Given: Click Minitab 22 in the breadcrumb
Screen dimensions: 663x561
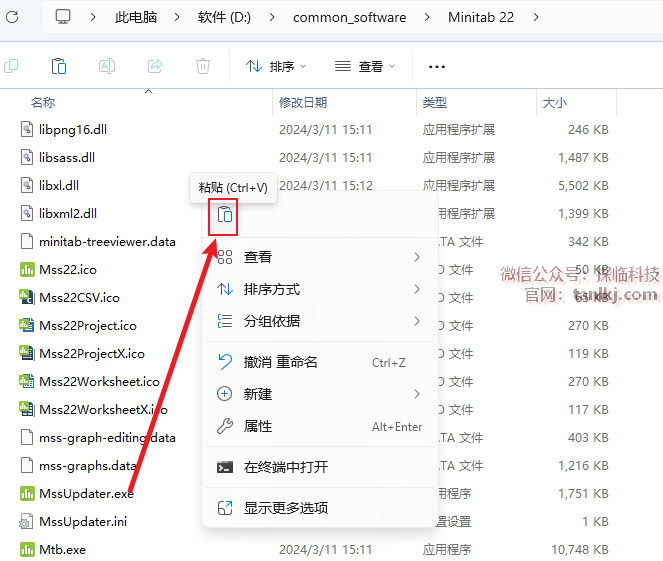Looking at the screenshot, I should tap(481, 17).
